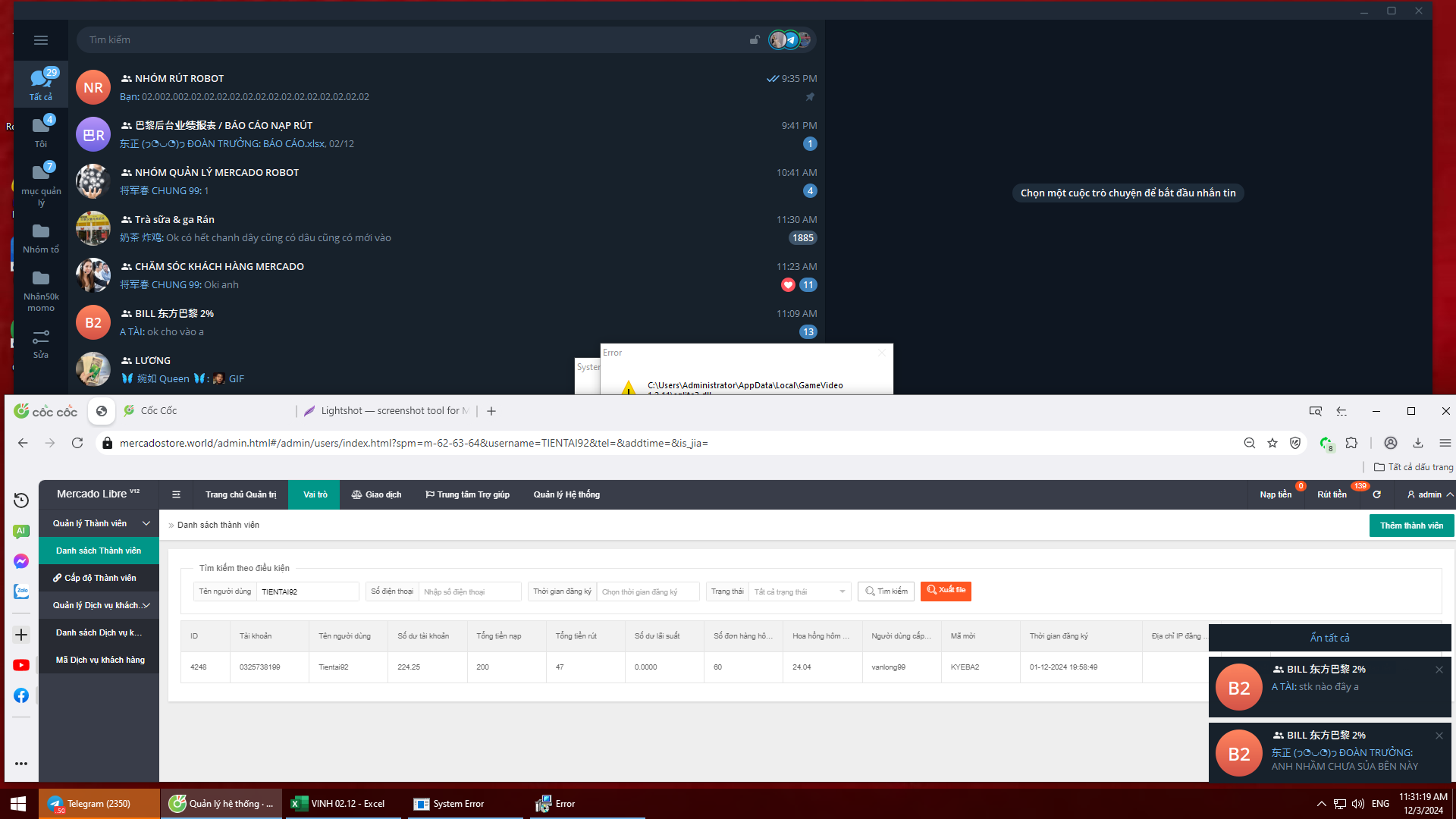Open VINH 02.12 Excel from taskbar
This screenshot has width=1456, height=819.
tap(341, 804)
